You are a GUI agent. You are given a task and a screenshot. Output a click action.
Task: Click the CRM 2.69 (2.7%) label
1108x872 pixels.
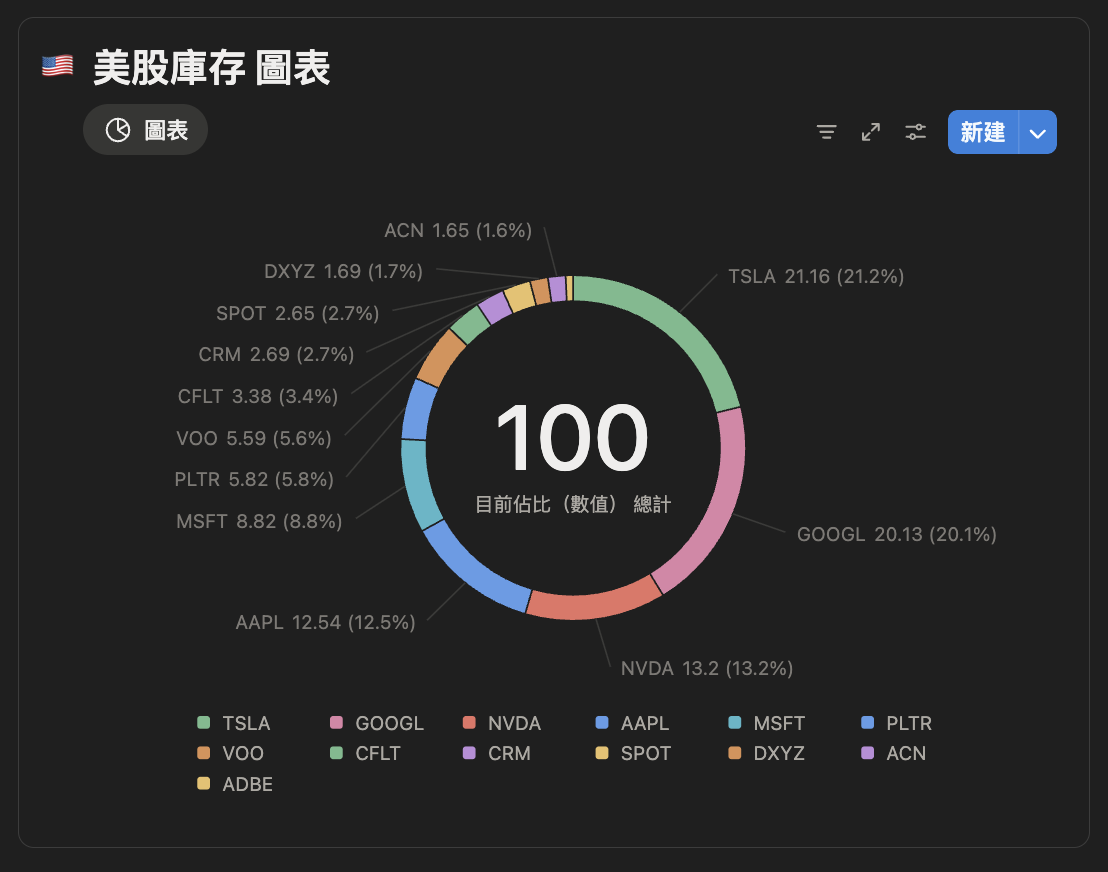pos(276,354)
